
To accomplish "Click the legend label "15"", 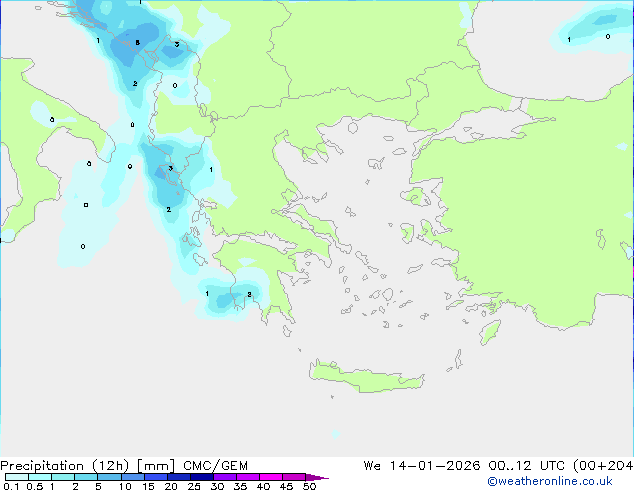I will pyautogui.click(x=148, y=486).
